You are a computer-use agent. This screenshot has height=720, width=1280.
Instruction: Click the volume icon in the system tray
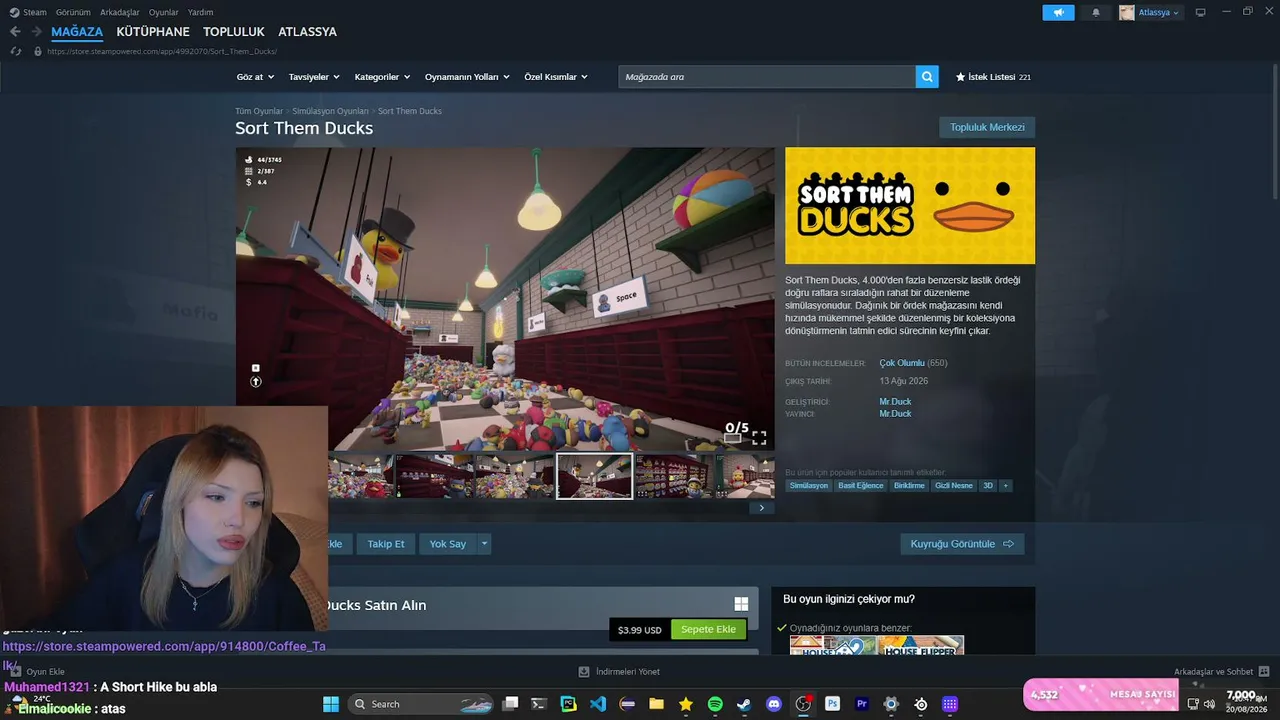coord(1209,704)
